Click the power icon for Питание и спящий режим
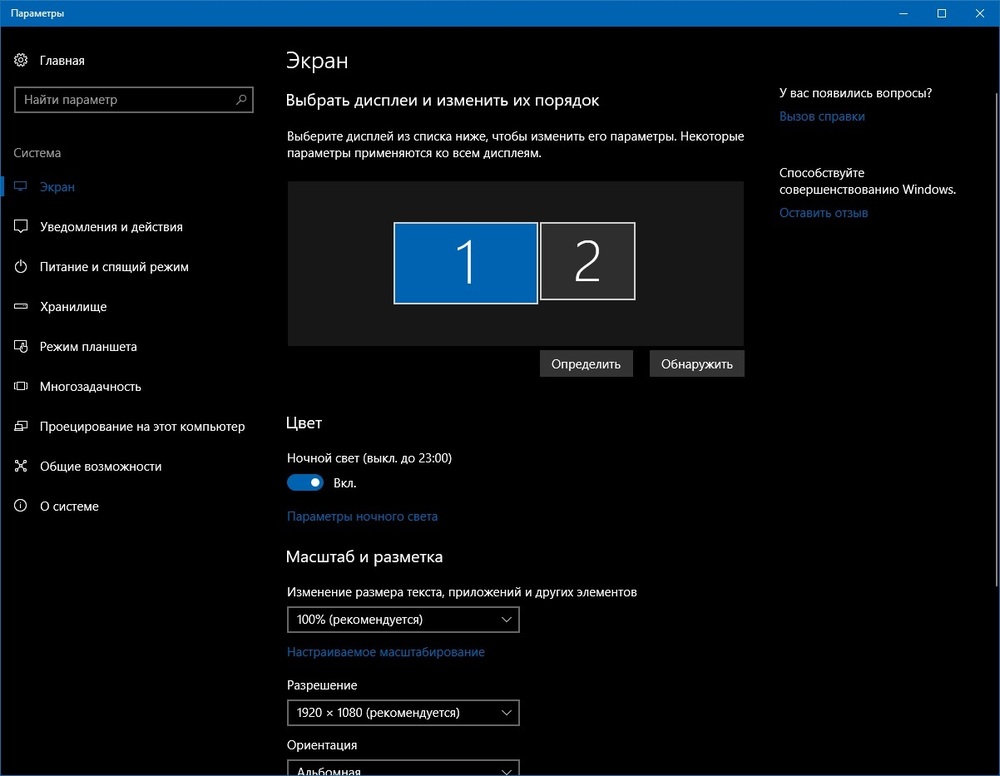This screenshot has height=776, width=1000. point(21,267)
